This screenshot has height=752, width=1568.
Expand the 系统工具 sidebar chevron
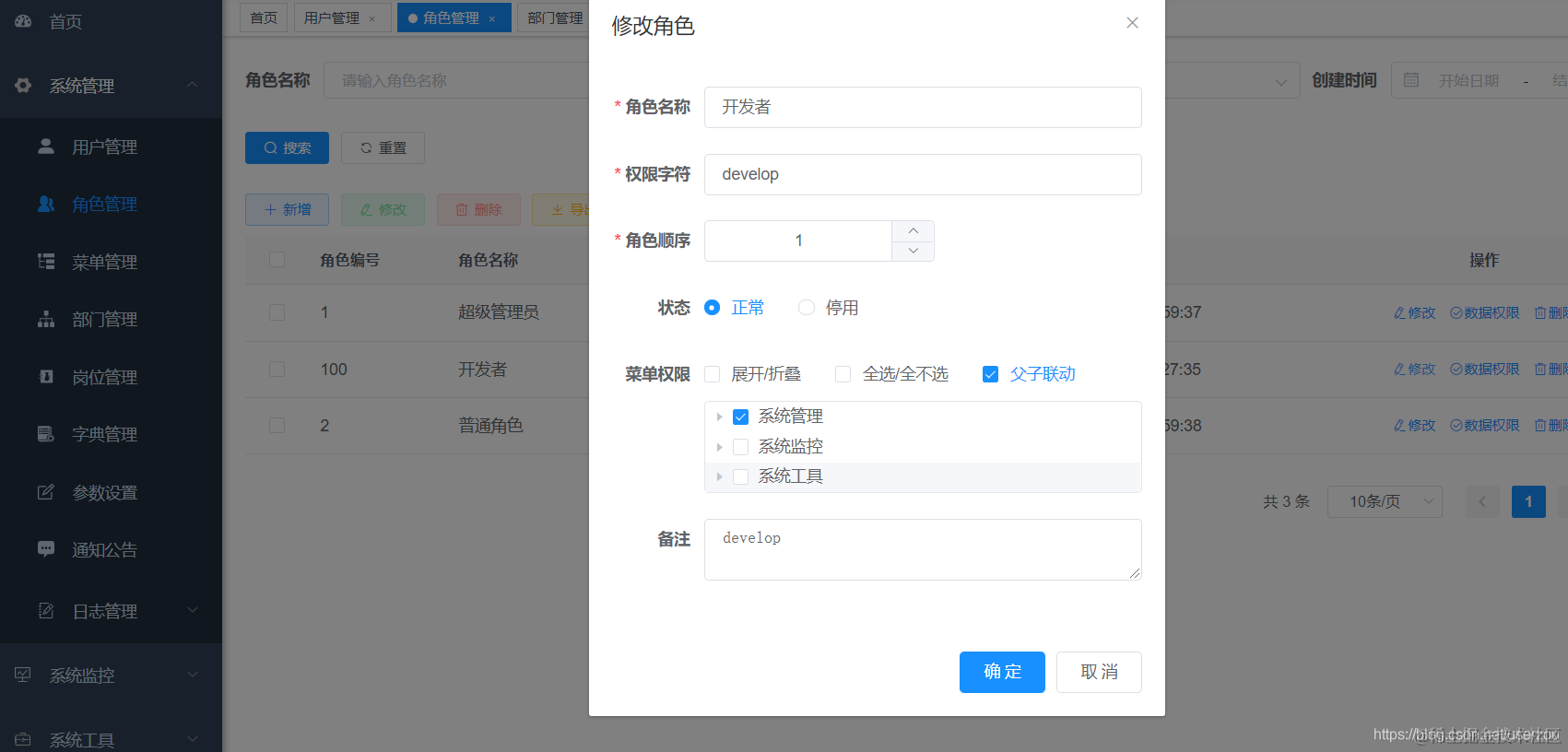tap(193, 738)
